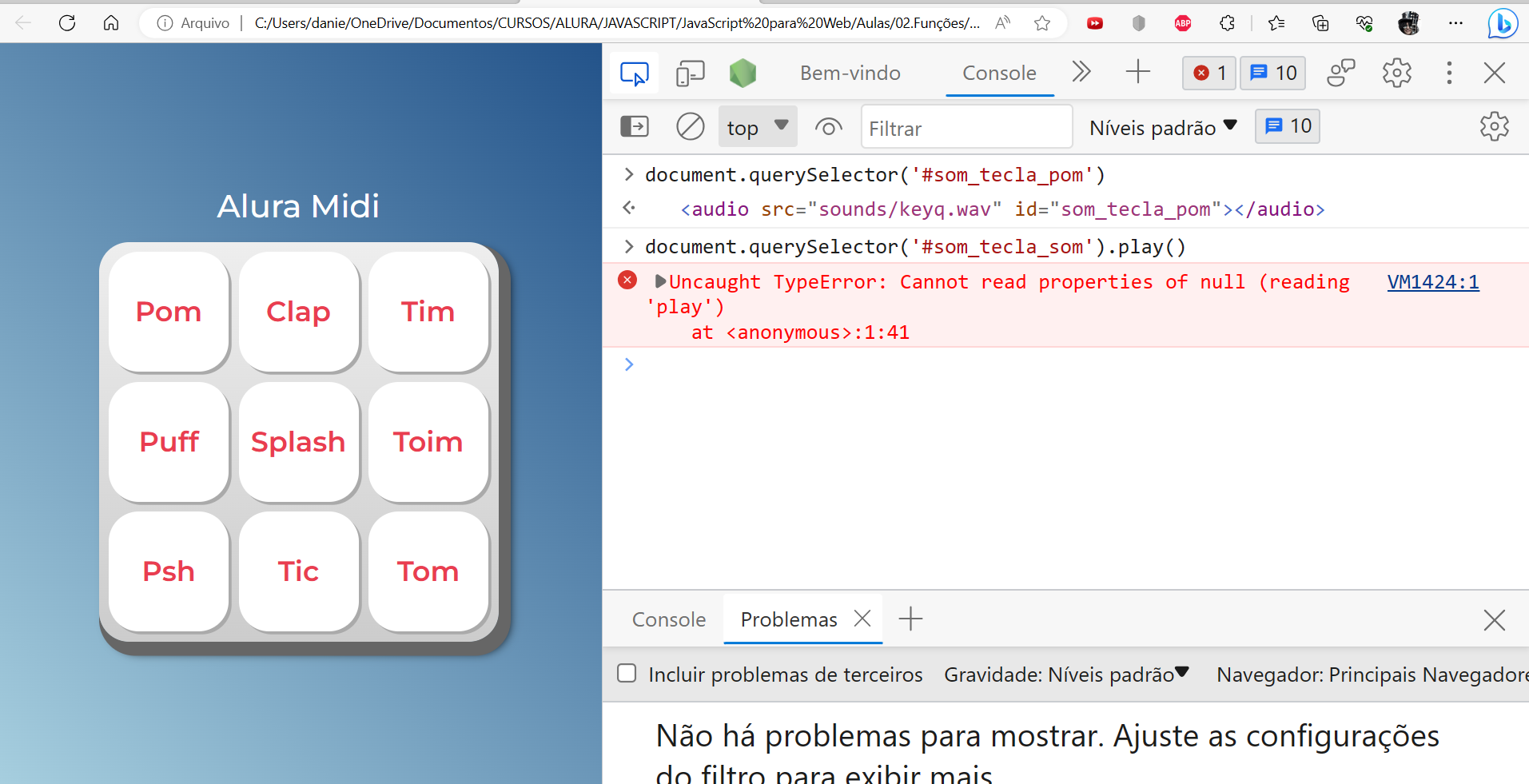The height and width of the screenshot is (784, 1529).
Task: Add this page to favorites star
Action: 1042,23
